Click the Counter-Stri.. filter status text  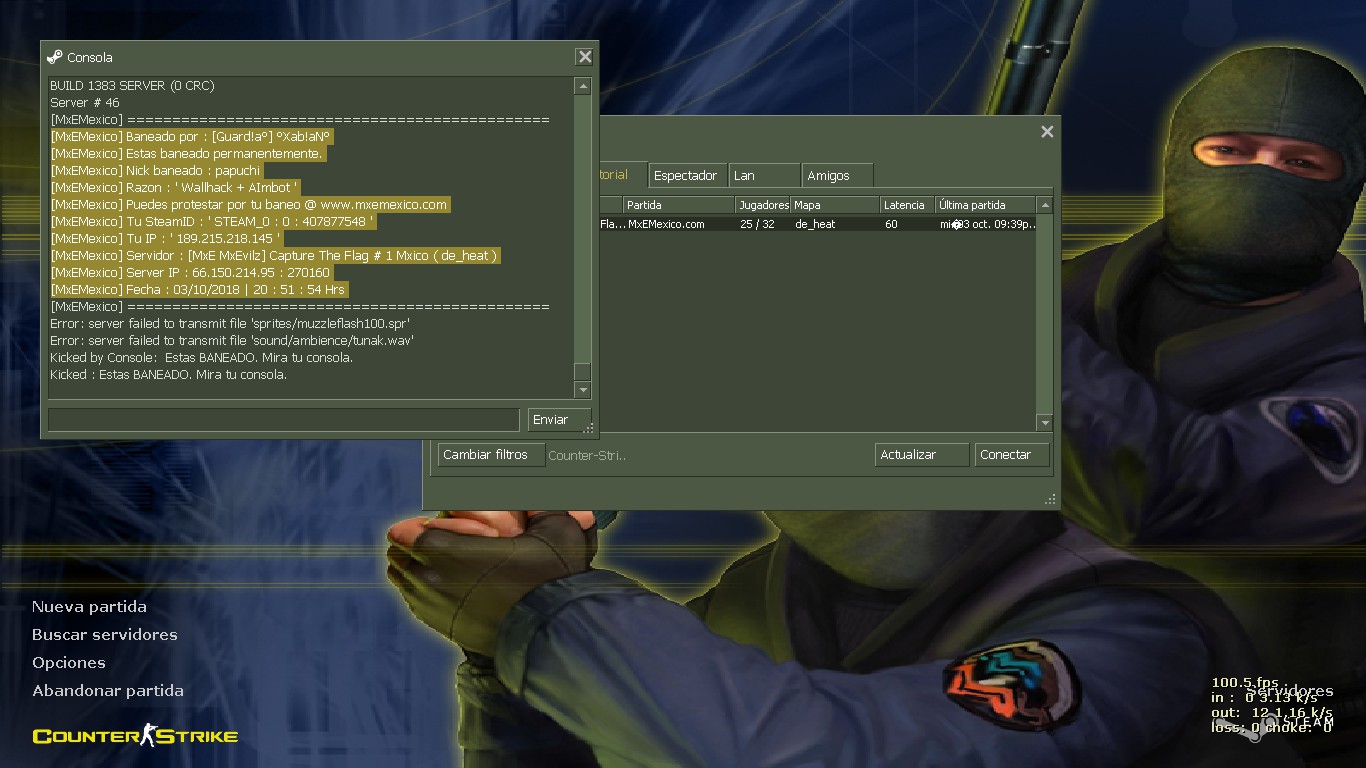tap(587, 455)
